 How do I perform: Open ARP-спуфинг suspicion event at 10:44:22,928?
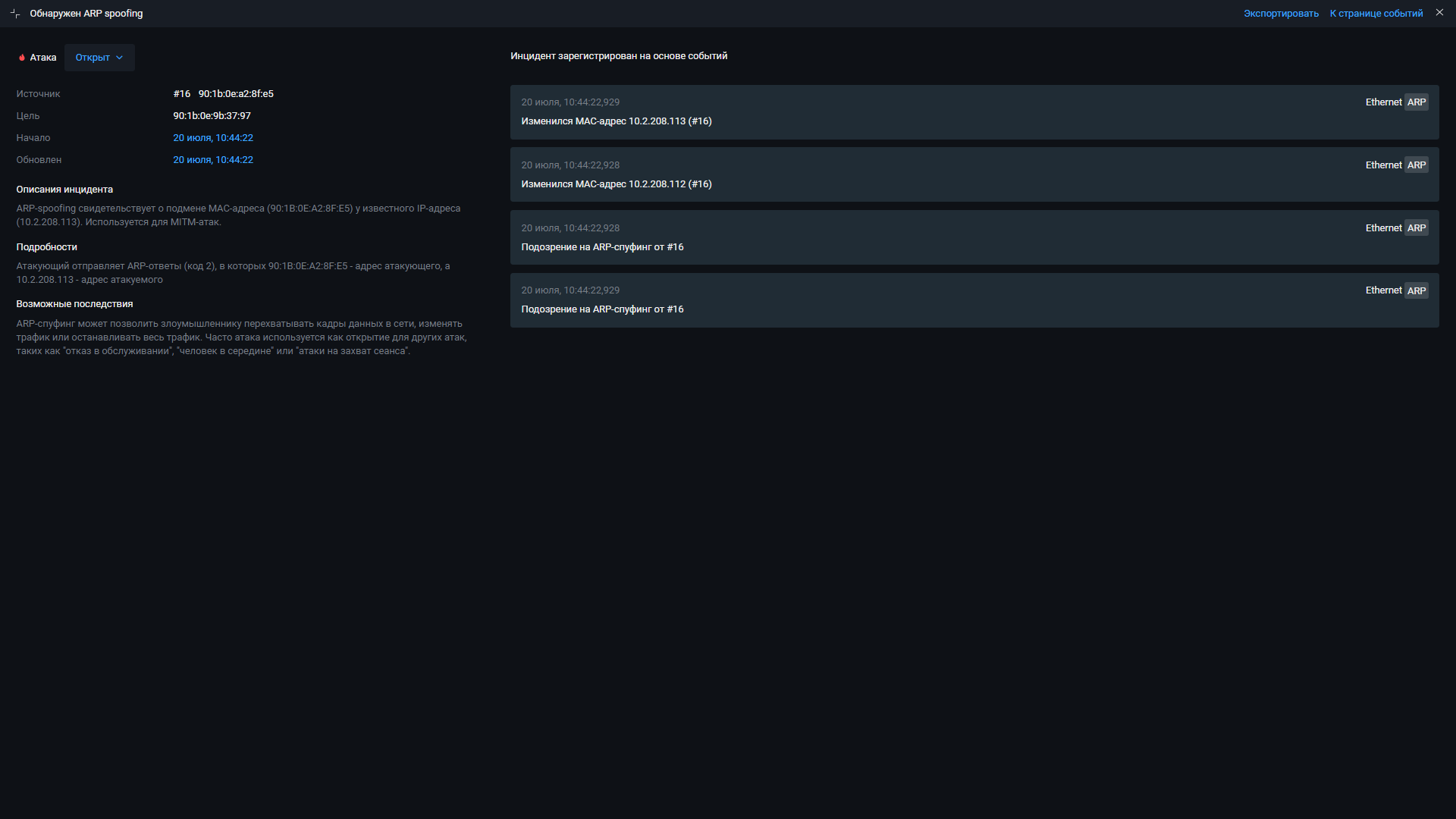point(602,247)
